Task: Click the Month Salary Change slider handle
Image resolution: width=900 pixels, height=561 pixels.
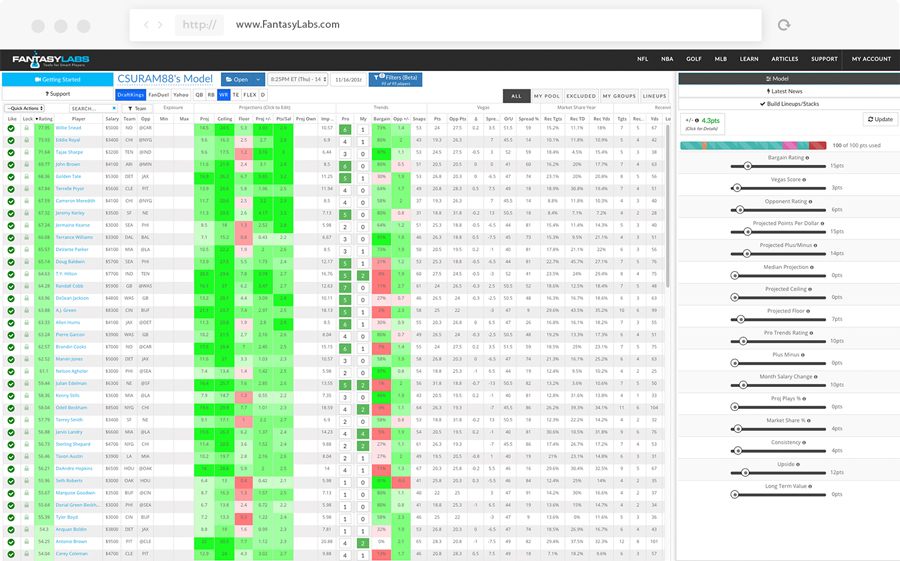Action: 743,385
